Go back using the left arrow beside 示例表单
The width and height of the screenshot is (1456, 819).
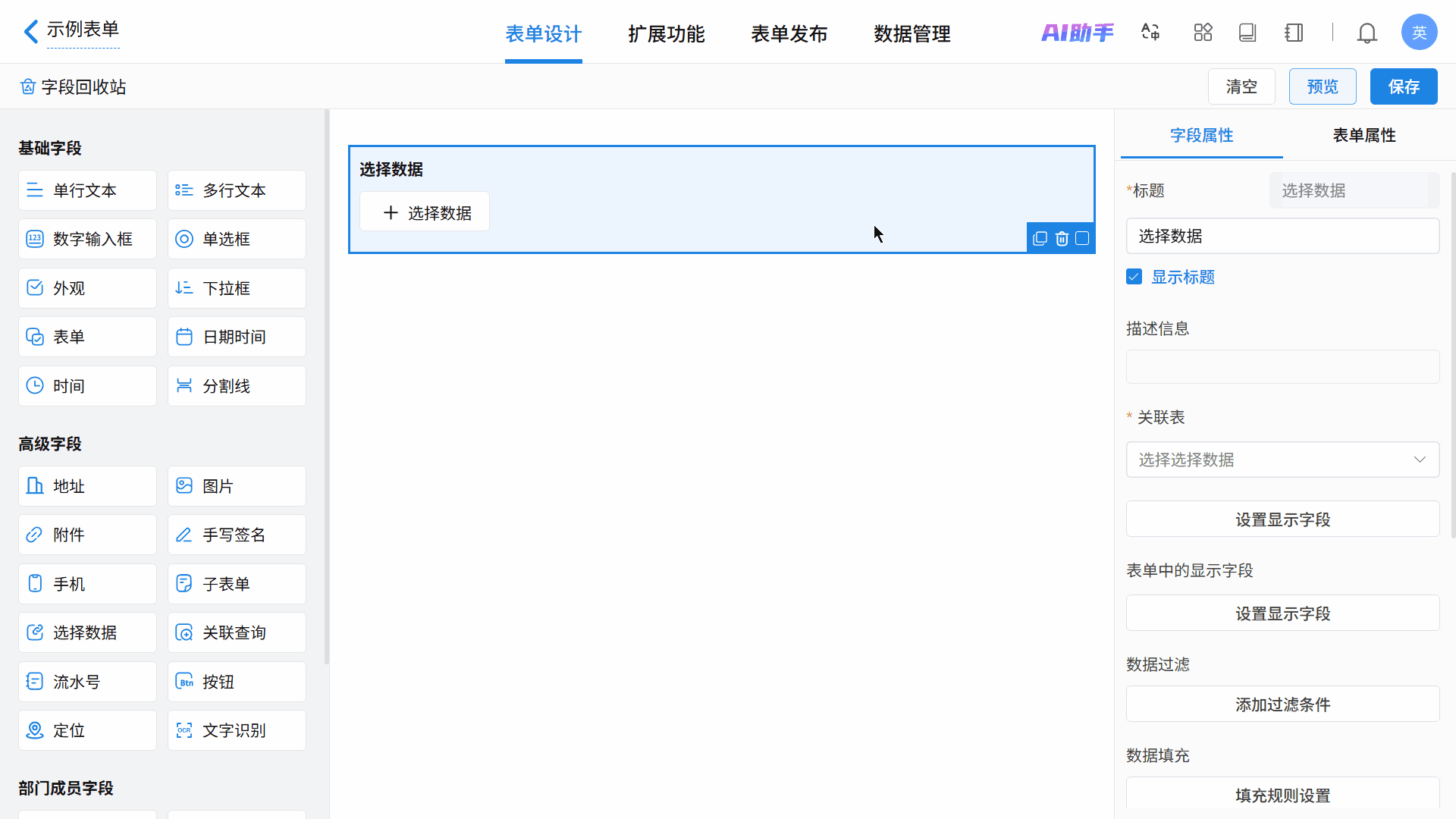(30, 32)
